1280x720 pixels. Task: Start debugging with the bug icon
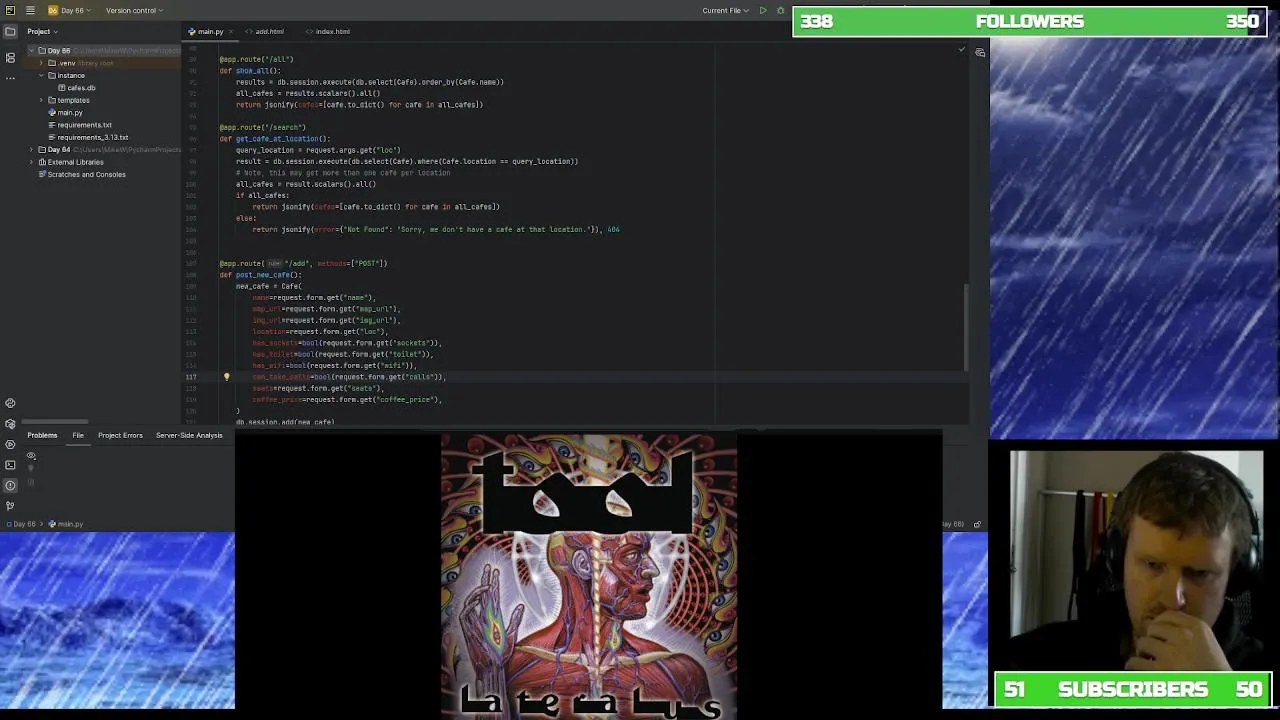(x=780, y=10)
